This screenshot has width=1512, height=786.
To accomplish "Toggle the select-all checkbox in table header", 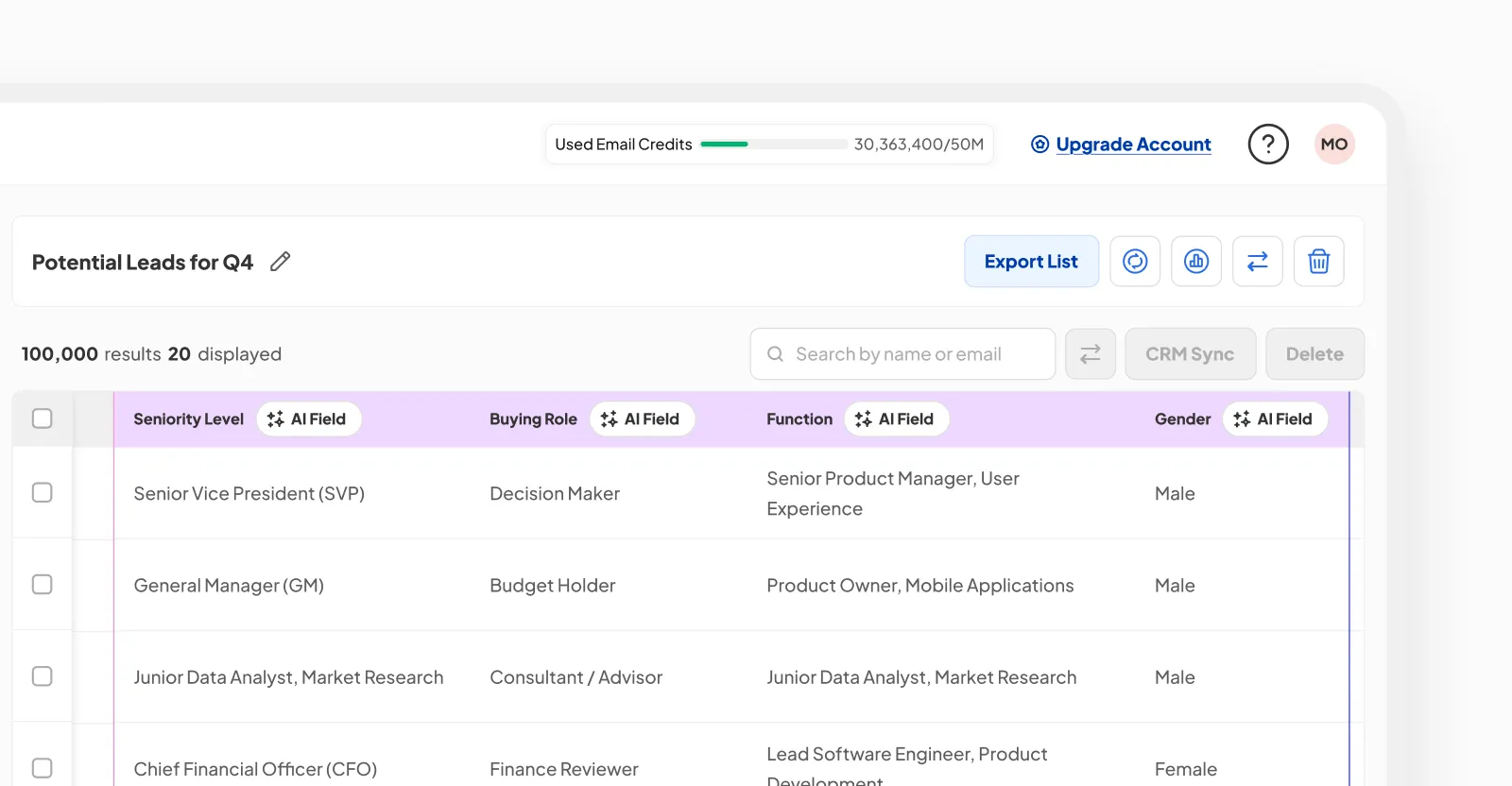I will pos(43,419).
